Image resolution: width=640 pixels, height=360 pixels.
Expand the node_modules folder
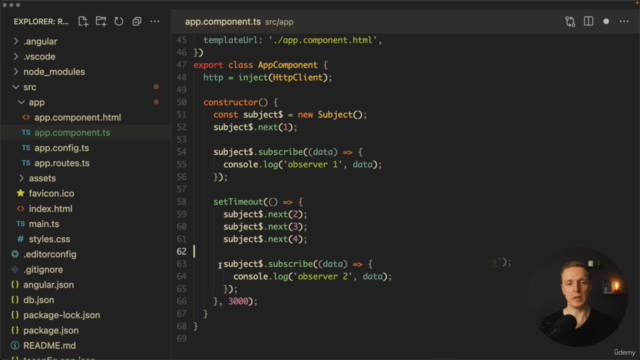pyautogui.click(x=16, y=72)
